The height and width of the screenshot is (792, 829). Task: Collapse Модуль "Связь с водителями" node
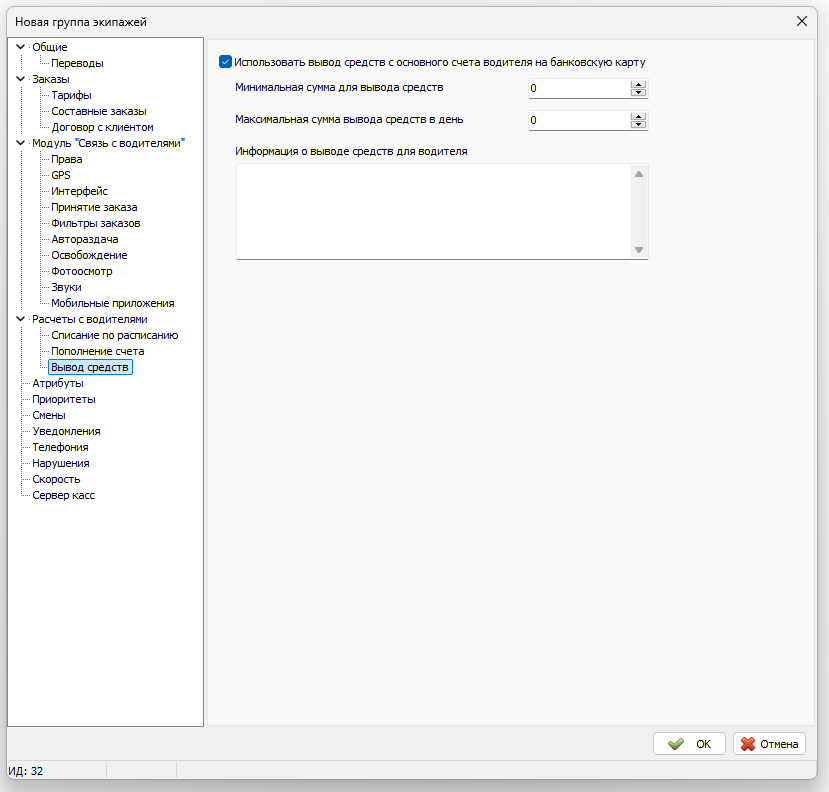[x=20, y=143]
